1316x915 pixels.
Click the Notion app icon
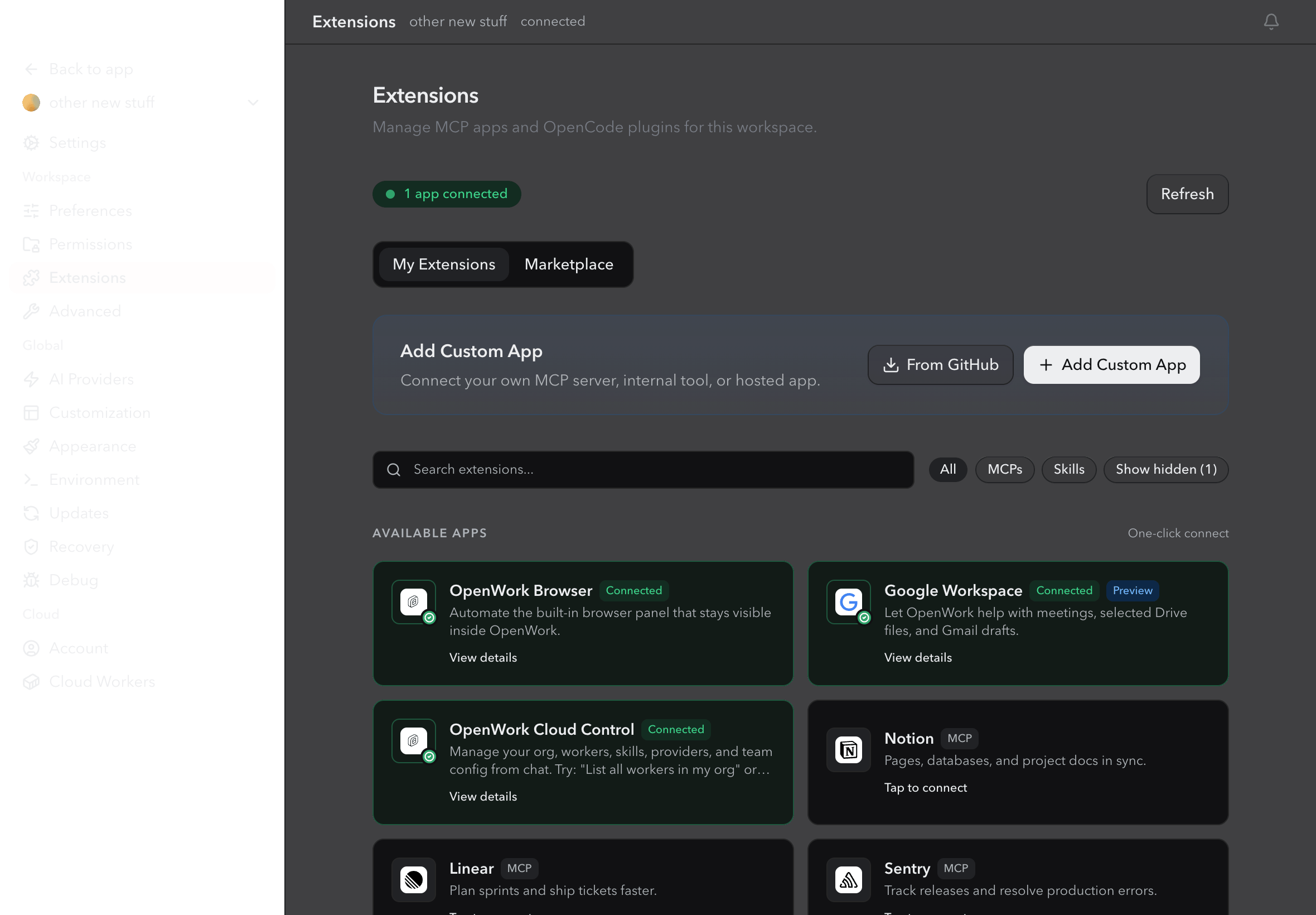pos(849,750)
